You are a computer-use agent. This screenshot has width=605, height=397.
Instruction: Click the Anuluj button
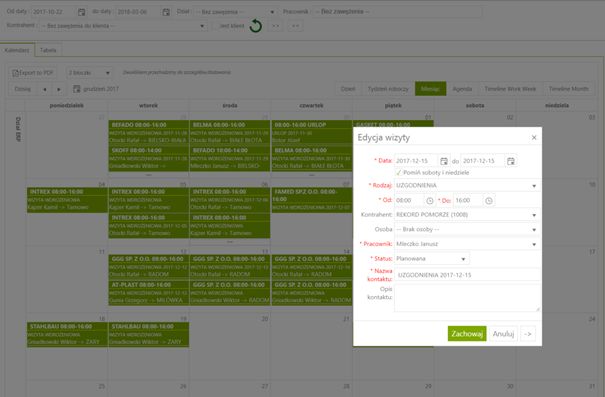tap(504, 334)
